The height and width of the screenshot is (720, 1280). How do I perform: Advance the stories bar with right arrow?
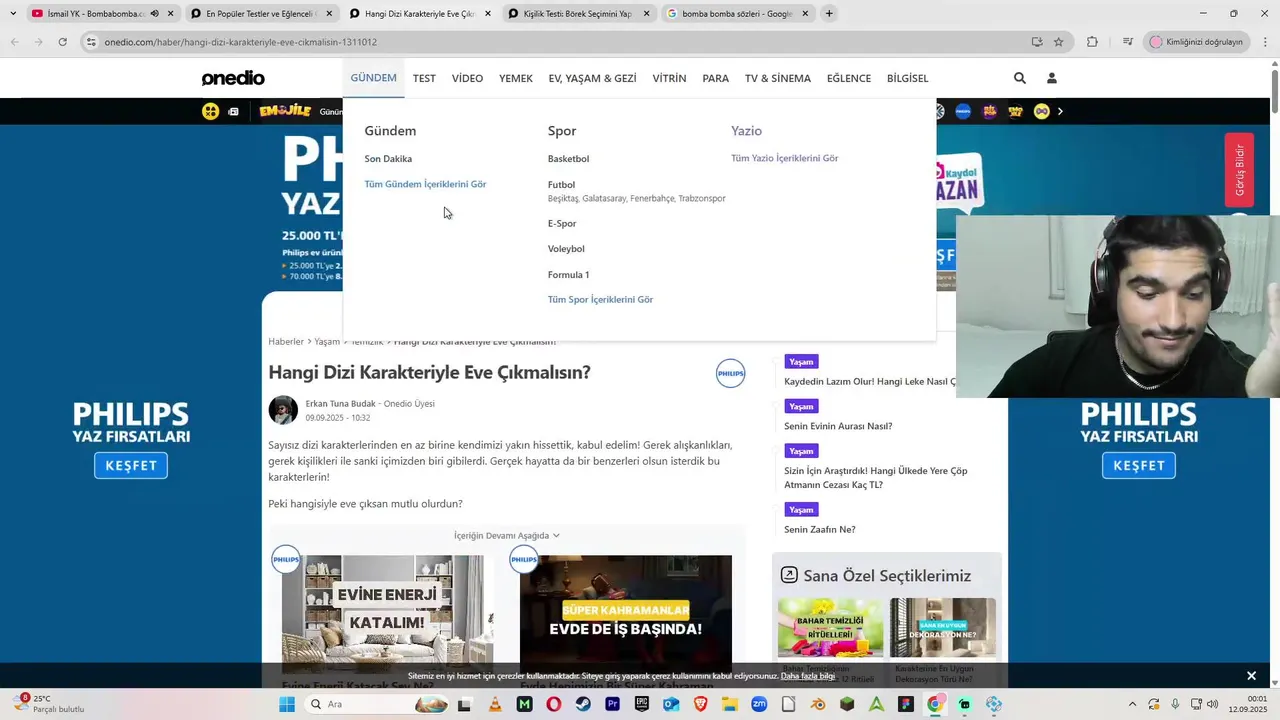(1060, 111)
